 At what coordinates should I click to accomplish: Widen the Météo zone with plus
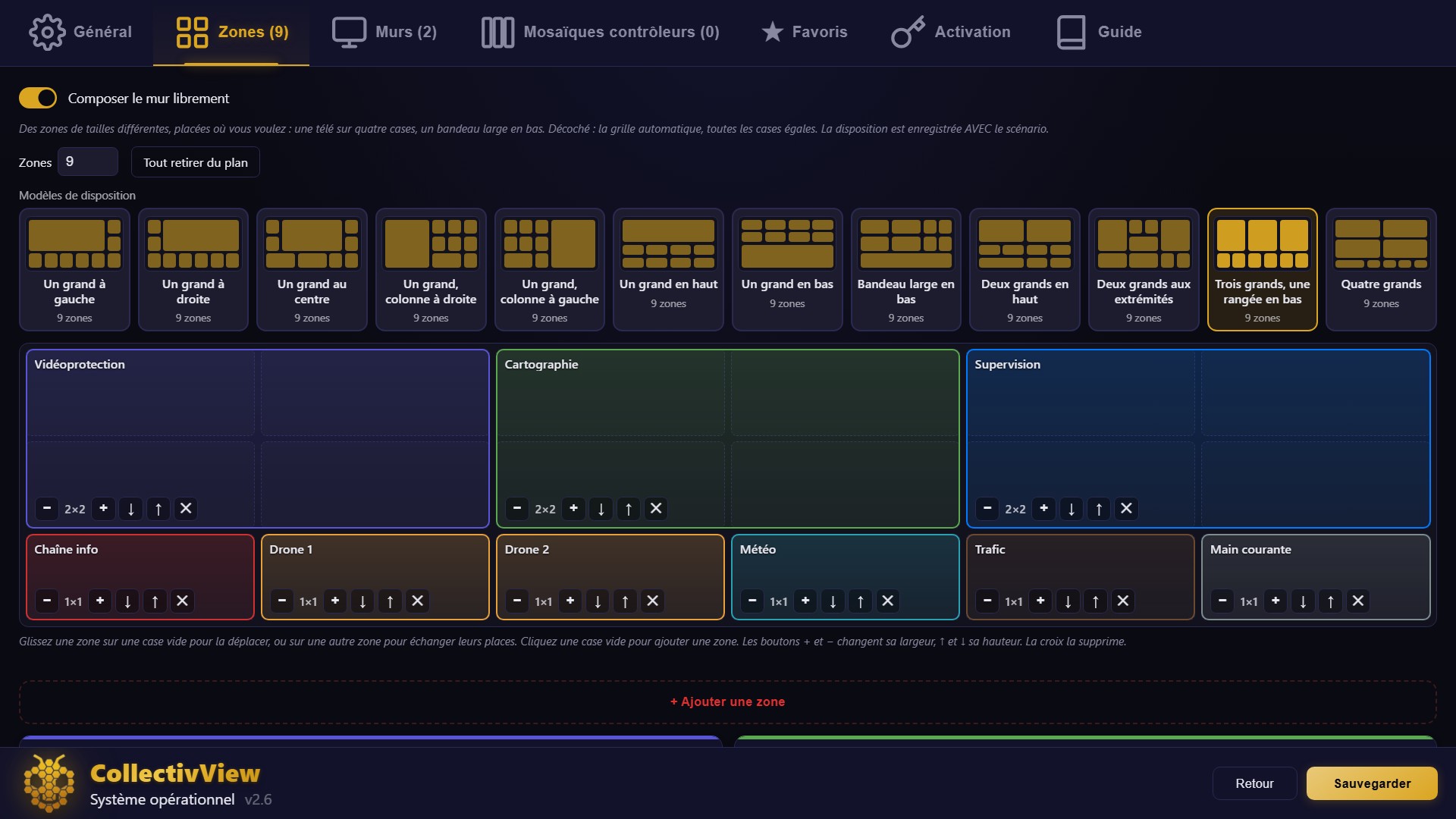[x=805, y=601]
